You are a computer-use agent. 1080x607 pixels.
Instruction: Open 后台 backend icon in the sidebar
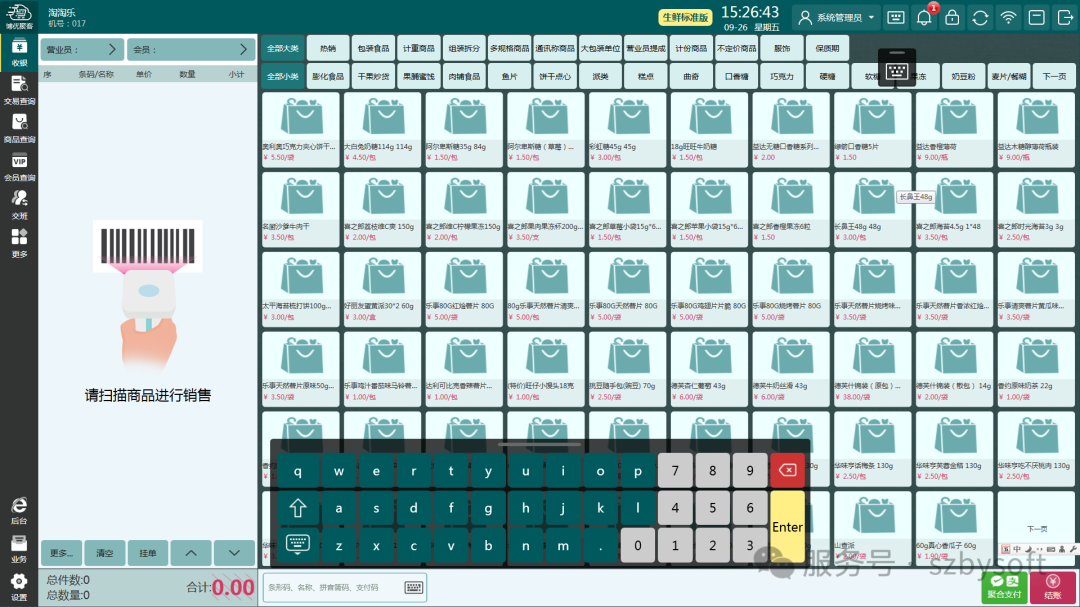(19, 511)
